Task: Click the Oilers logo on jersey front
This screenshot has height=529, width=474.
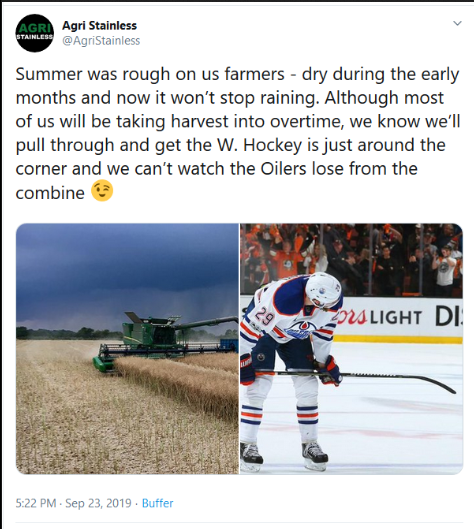Action: click(x=300, y=331)
